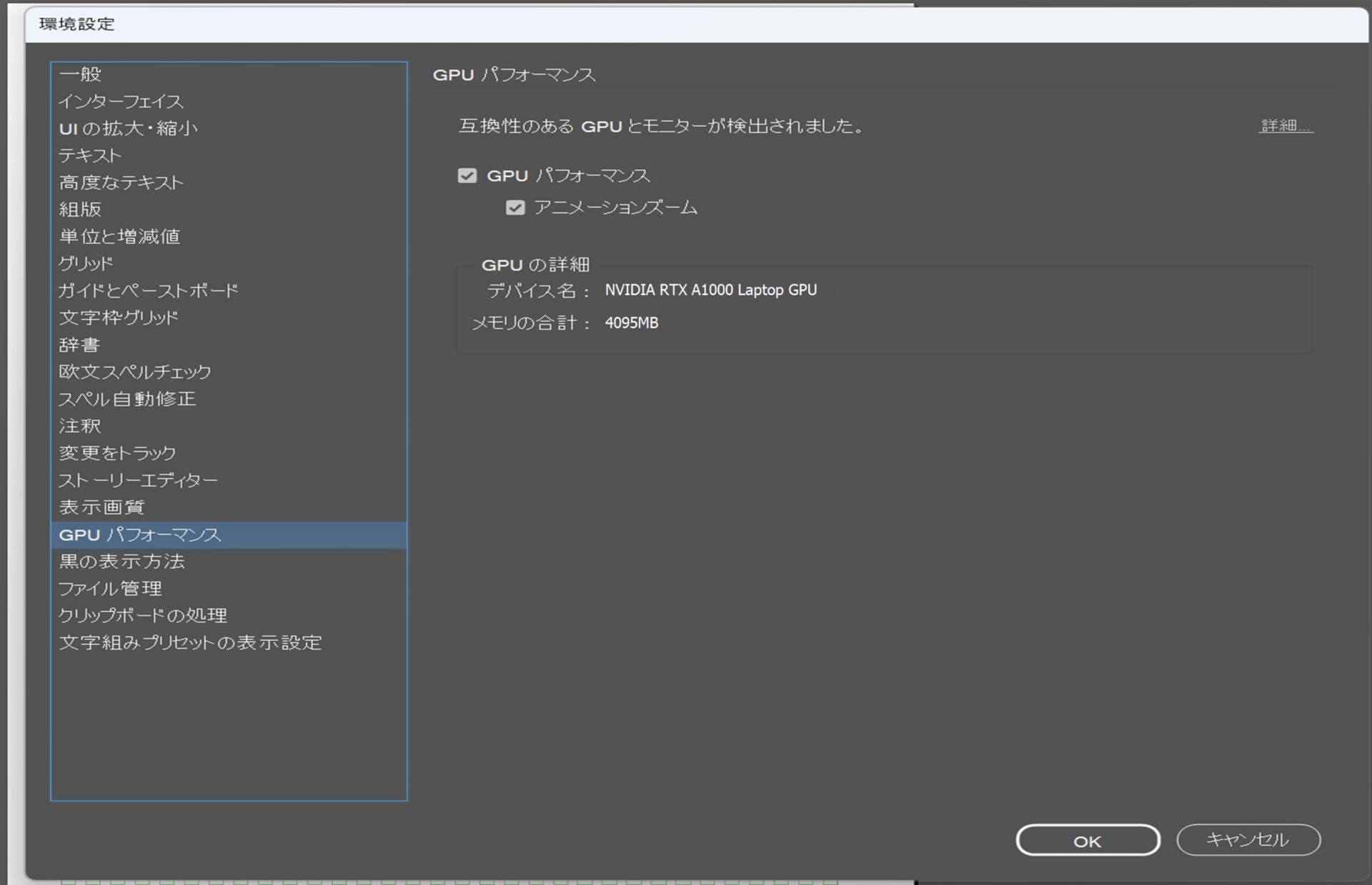This screenshot has height=885, width=1372.
Task: Select ガイドとペーストボード in the list
Action: click(149, 290)
